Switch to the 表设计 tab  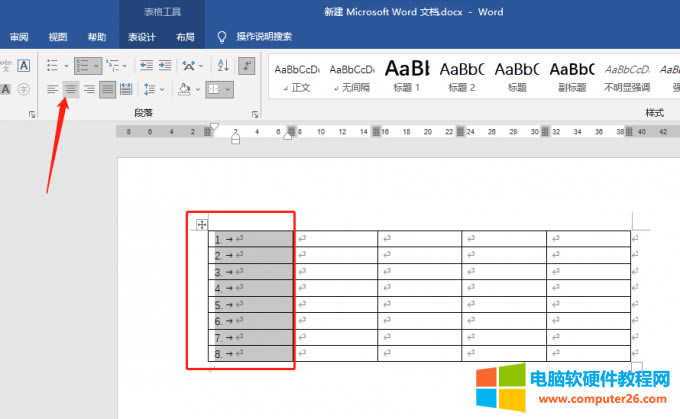(141, 37)
